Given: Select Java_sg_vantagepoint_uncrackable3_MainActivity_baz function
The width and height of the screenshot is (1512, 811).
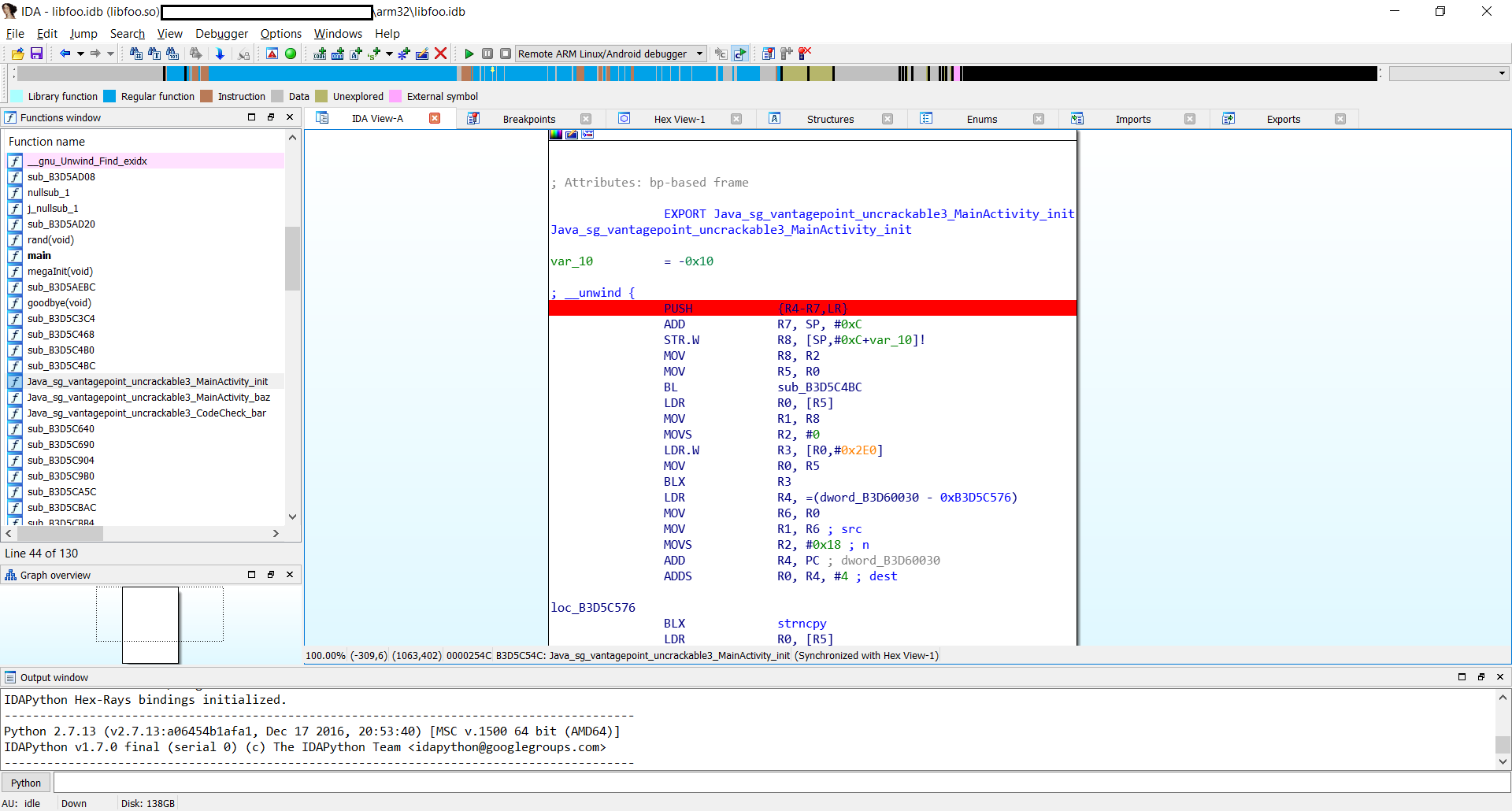Looking at the screenshot, I should 146,398.
